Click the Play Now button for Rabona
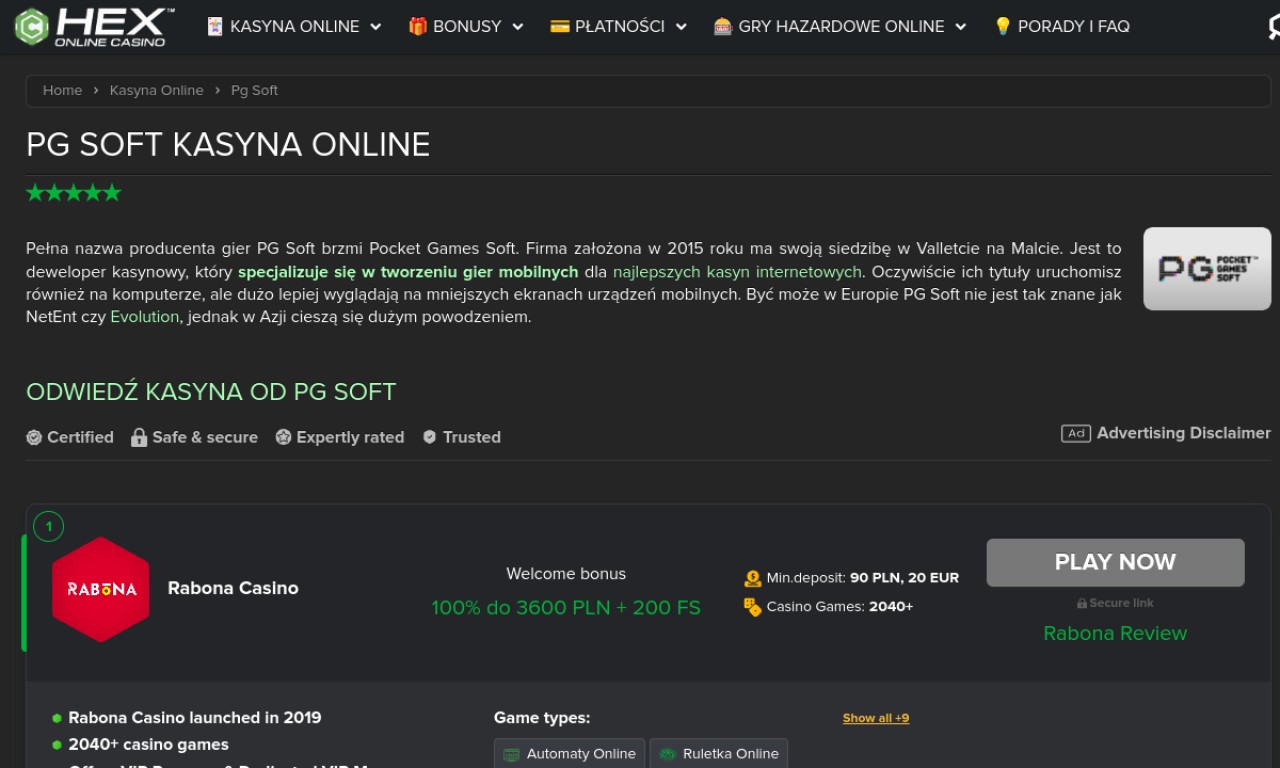Screen dimensions: 1280x768 (1115, 562)
